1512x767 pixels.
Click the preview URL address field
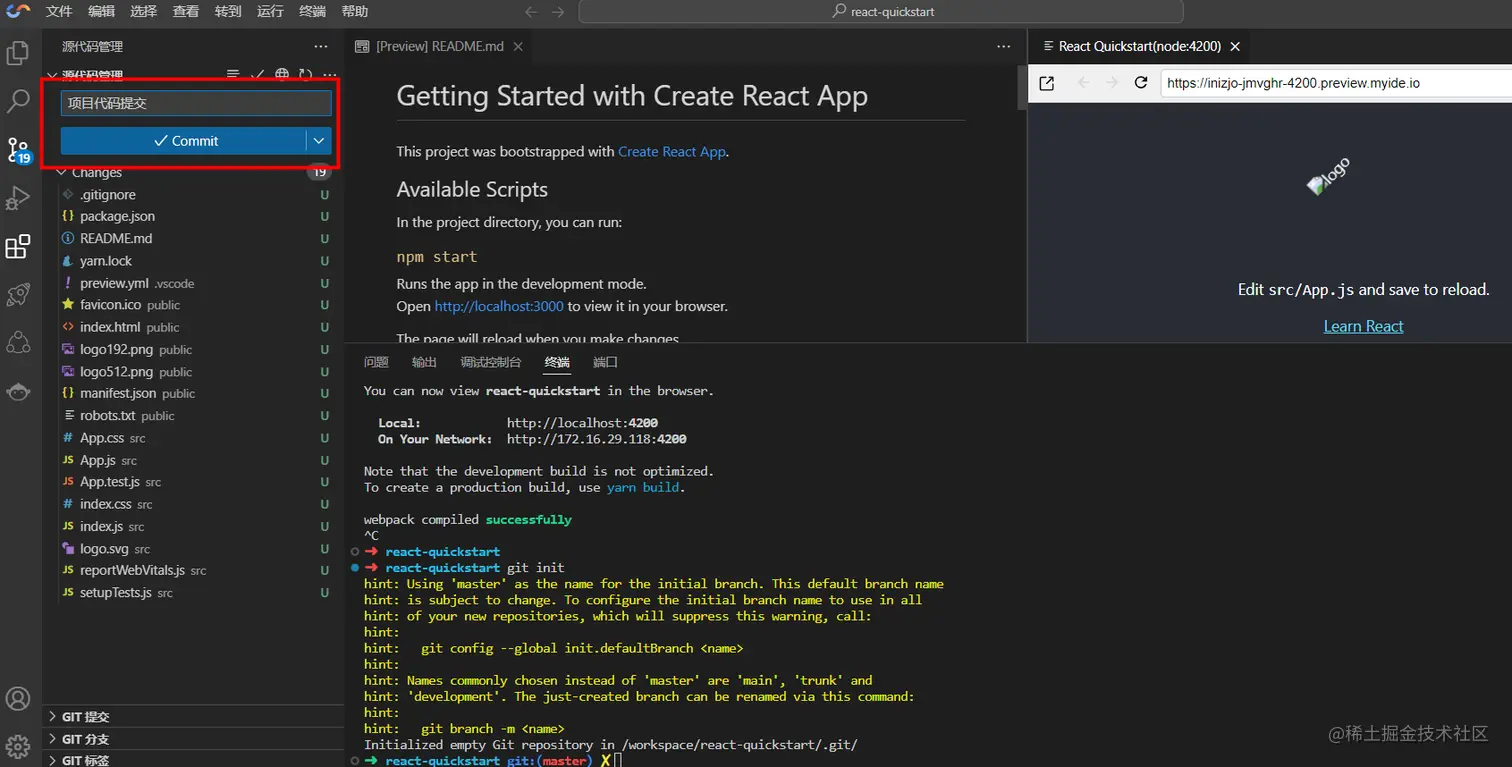pyautogui.click(x=1336, y=83)
